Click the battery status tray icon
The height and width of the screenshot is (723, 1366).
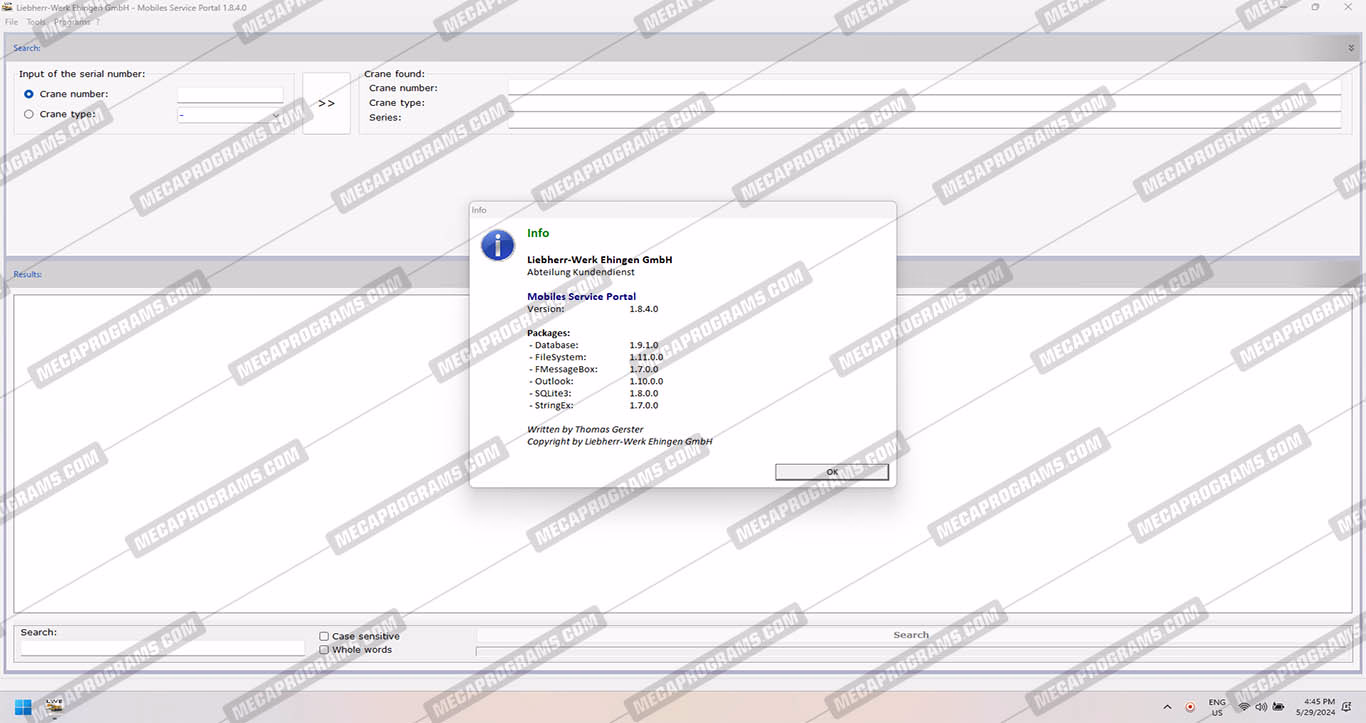point(1279,707)
